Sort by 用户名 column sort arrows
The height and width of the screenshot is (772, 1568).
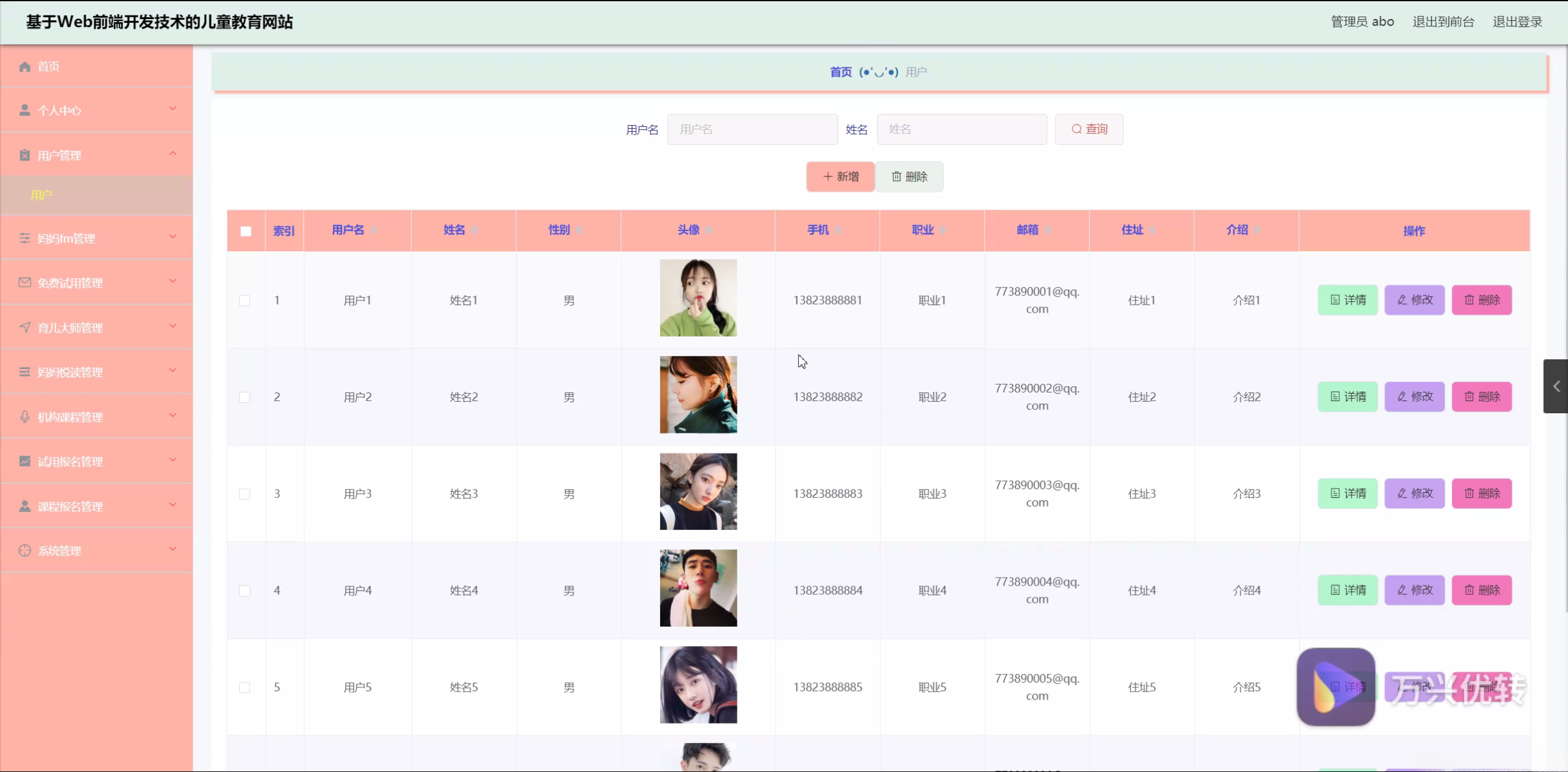pyautogui.click(x=374, y=230)
